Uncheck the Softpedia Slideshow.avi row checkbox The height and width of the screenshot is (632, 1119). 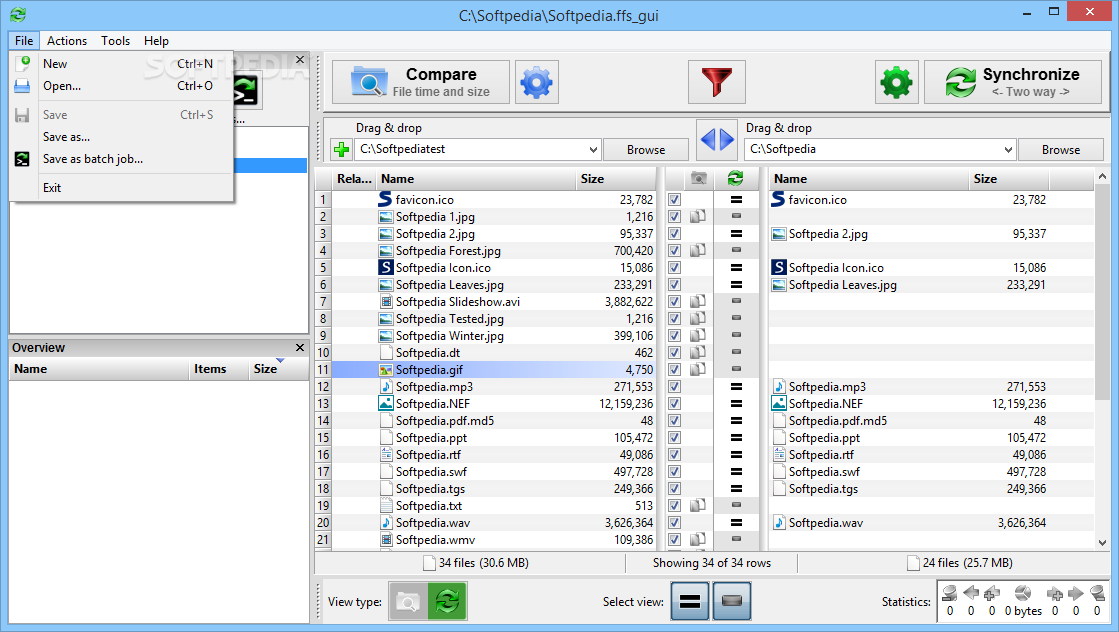pos(674,302)
